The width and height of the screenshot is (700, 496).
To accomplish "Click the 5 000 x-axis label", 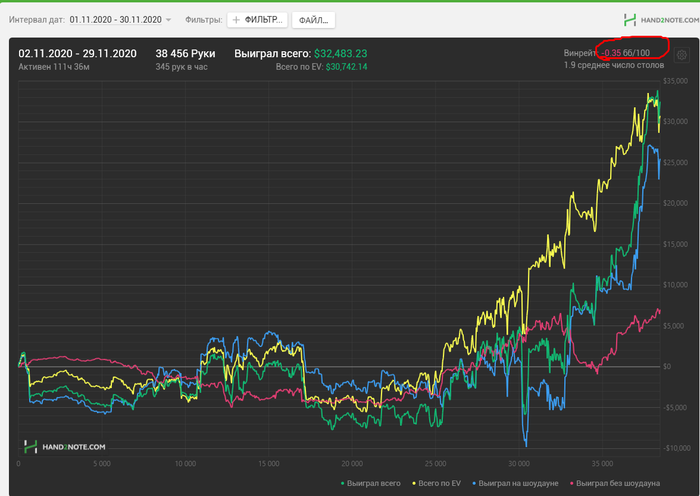I will click(102, 463).
